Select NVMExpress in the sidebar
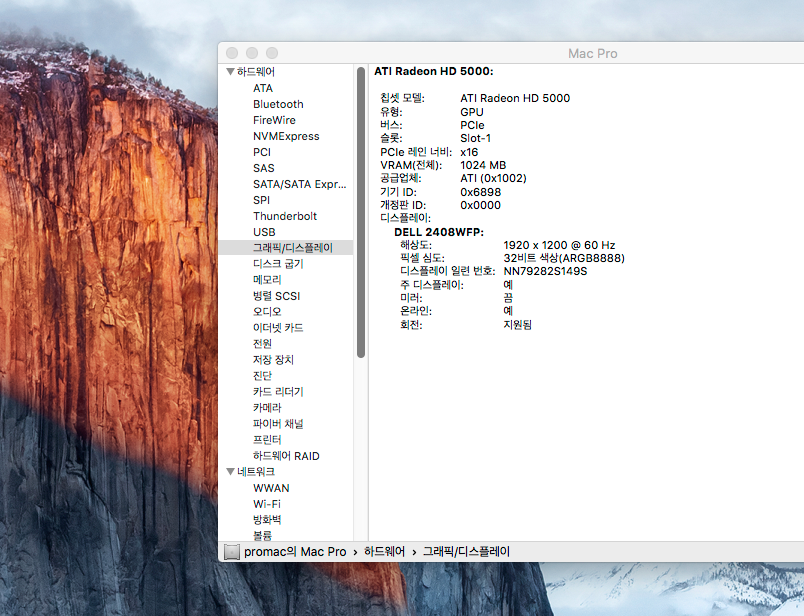This screenshot has width=804, height=616. click(286, 136)
